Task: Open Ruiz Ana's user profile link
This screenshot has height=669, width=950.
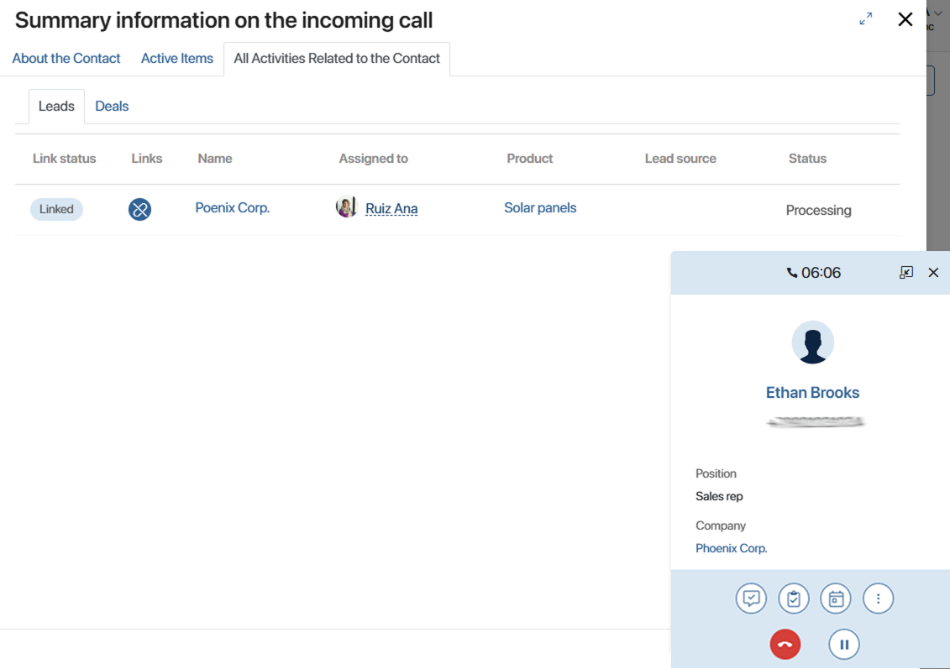Action: click(391, 208)
